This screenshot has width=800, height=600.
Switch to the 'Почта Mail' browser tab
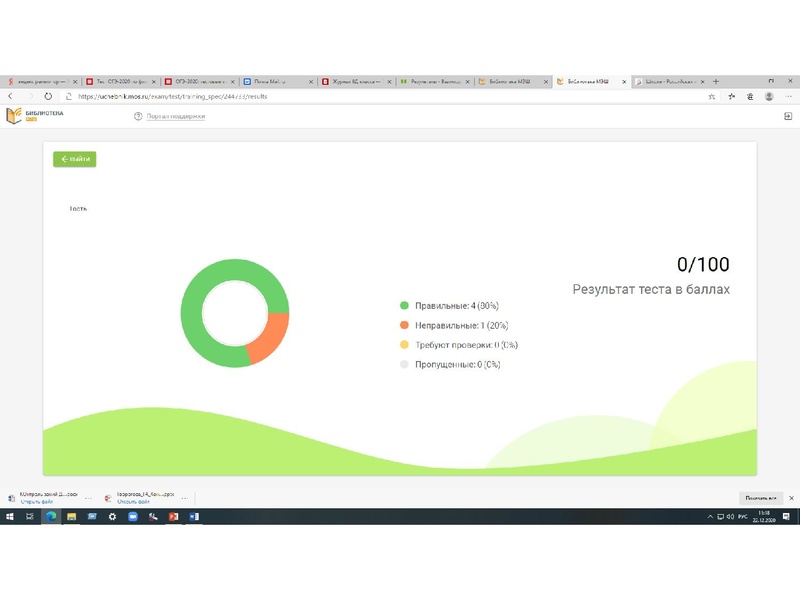tap(276, 81)
